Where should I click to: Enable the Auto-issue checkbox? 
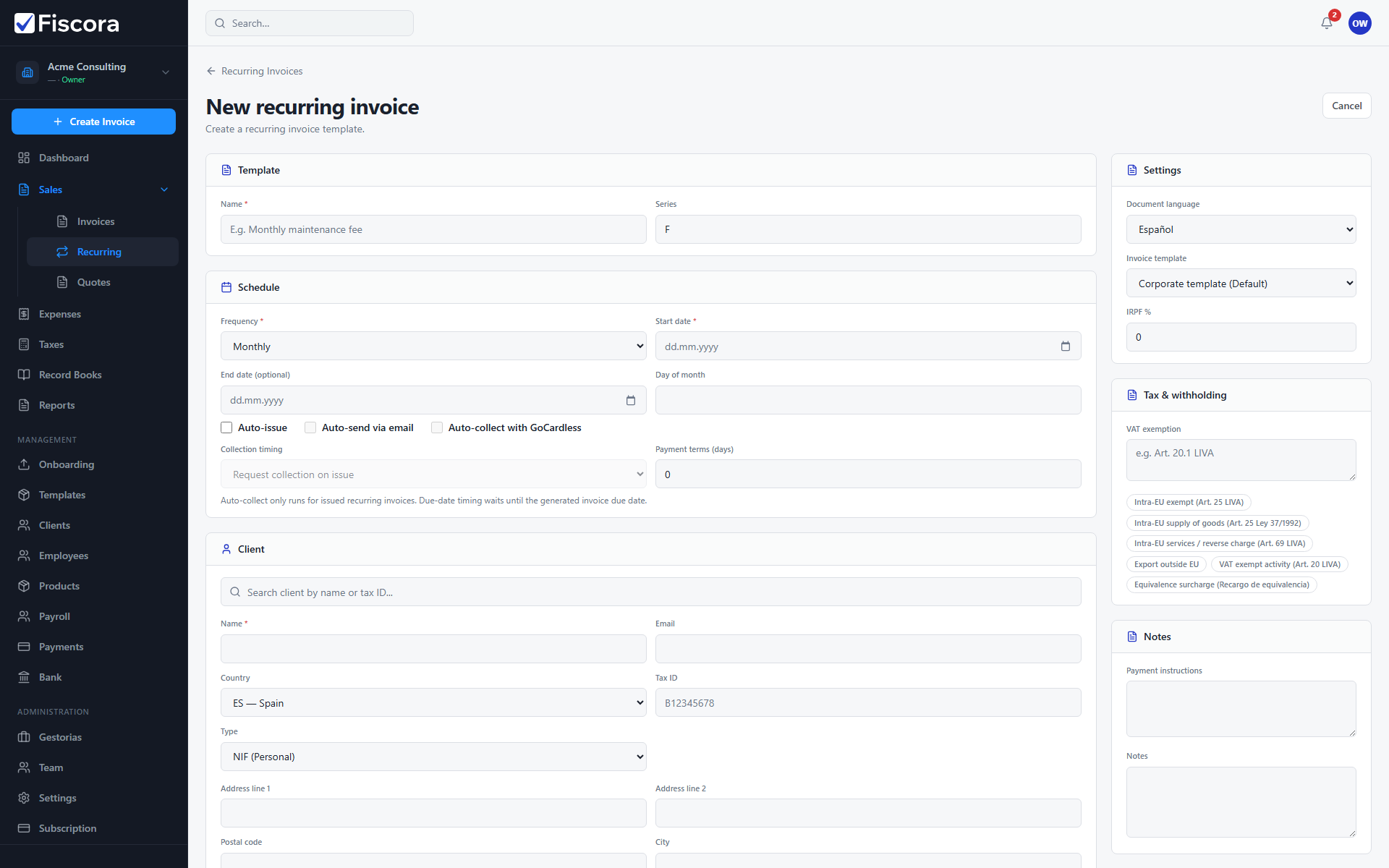point(226,427)
